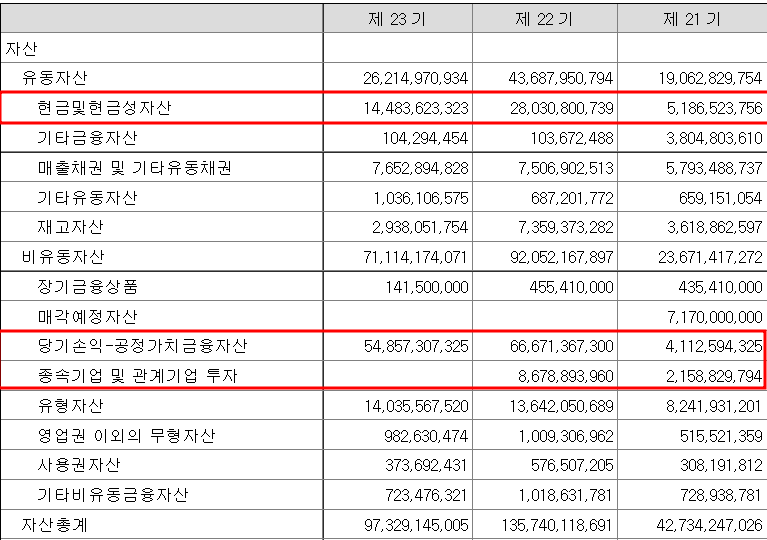Click the value 97,329,145,005

[x=416, y=525]
